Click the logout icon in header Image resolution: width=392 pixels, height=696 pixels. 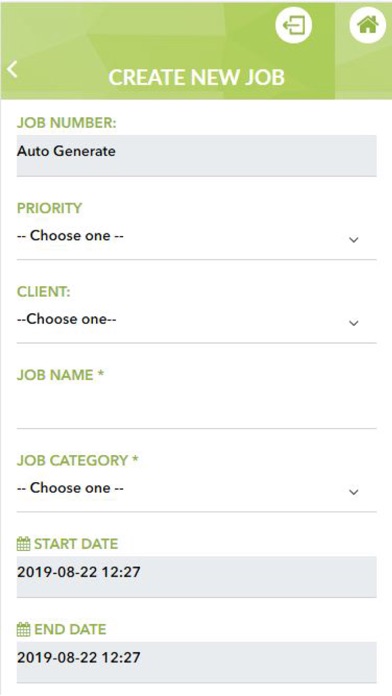click(293, 25)
